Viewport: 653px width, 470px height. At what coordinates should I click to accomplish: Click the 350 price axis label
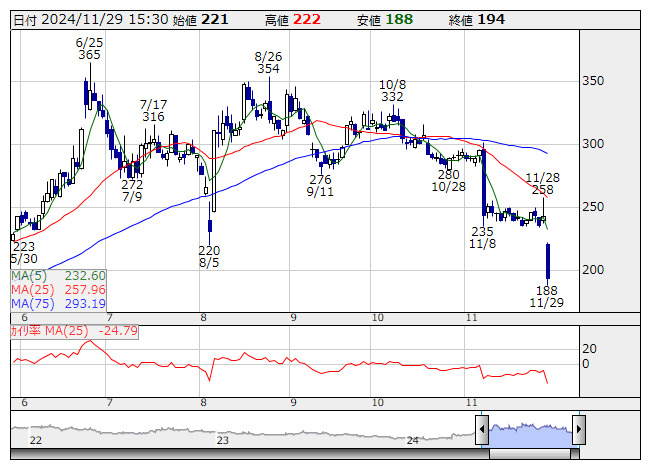pyautogui.click(x=593, y=81)
